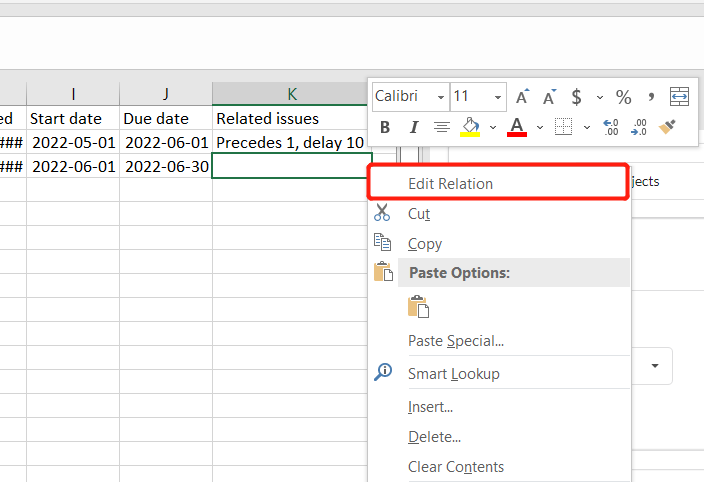Toggle bold formatting
The width and height of the screenshot is (704, 482).
[385, 127]
